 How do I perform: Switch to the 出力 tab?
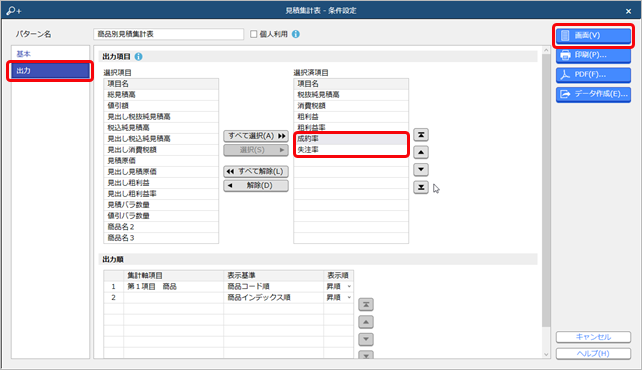coord(50,71)
